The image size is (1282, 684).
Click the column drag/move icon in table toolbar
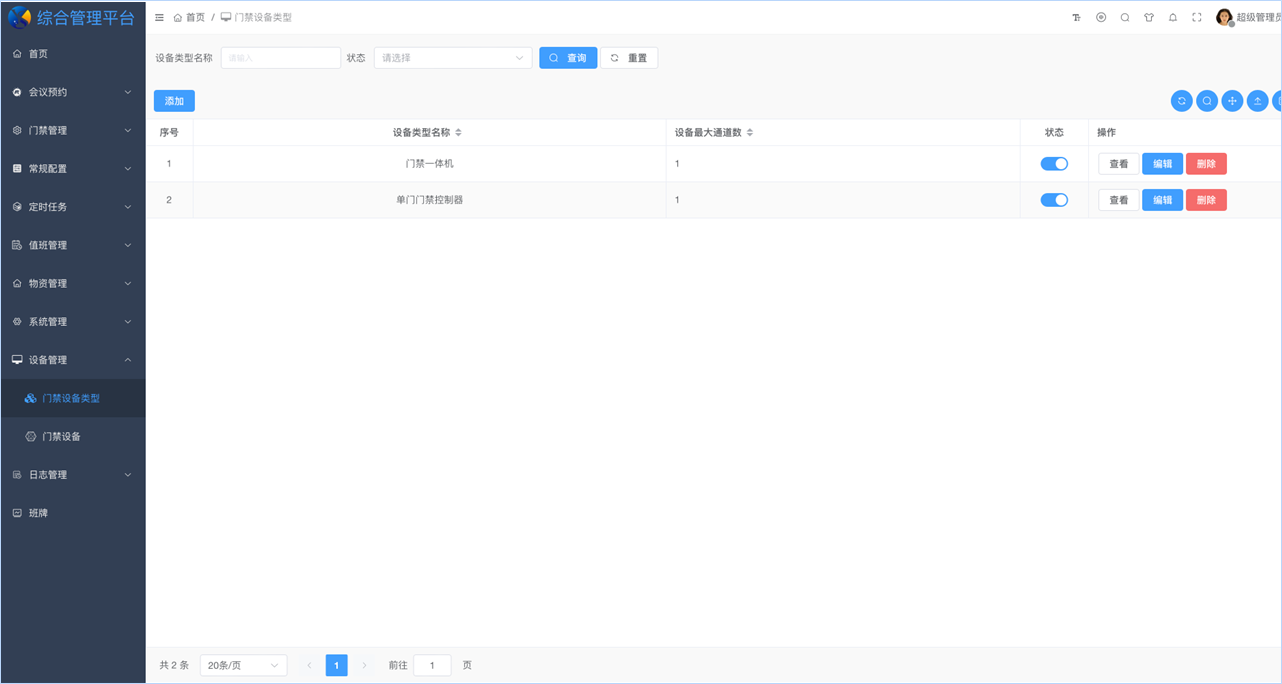coord(1232,101)
